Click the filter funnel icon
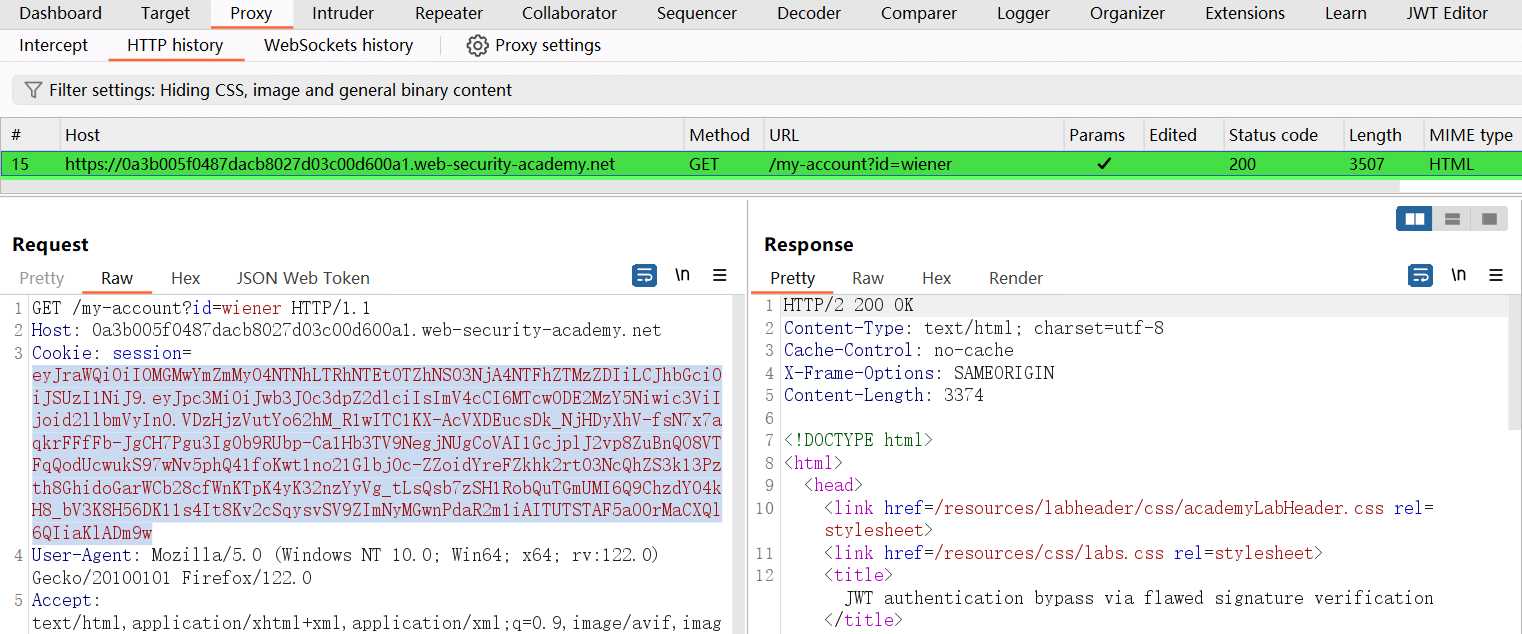 tap(33, 90)
